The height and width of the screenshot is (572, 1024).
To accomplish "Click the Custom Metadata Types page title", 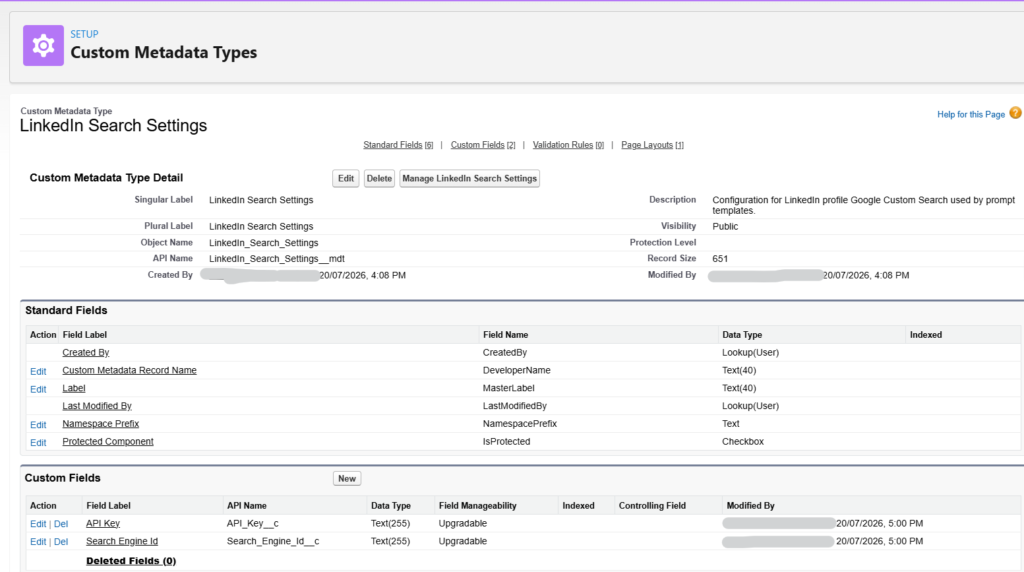I will coord(164,52).
